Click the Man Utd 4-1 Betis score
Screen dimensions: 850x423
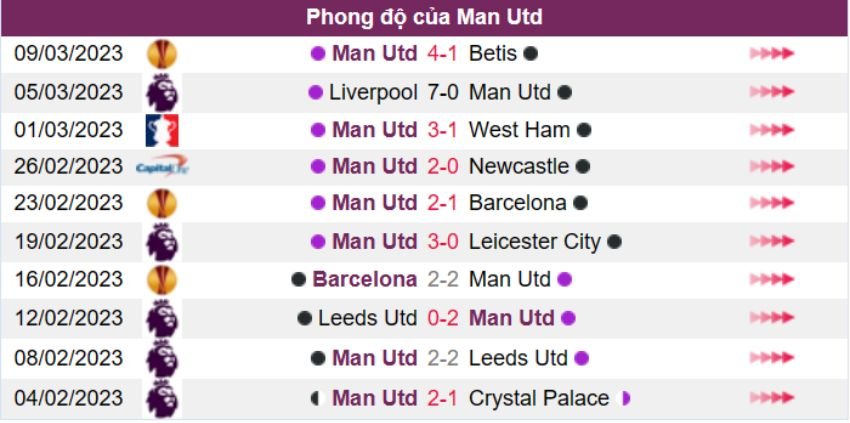442,54
